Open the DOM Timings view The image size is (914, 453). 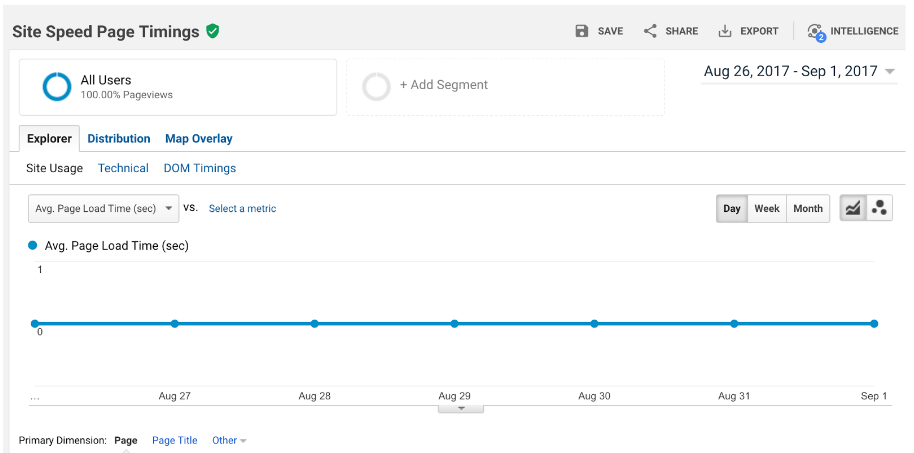click(x=200, y=168)
